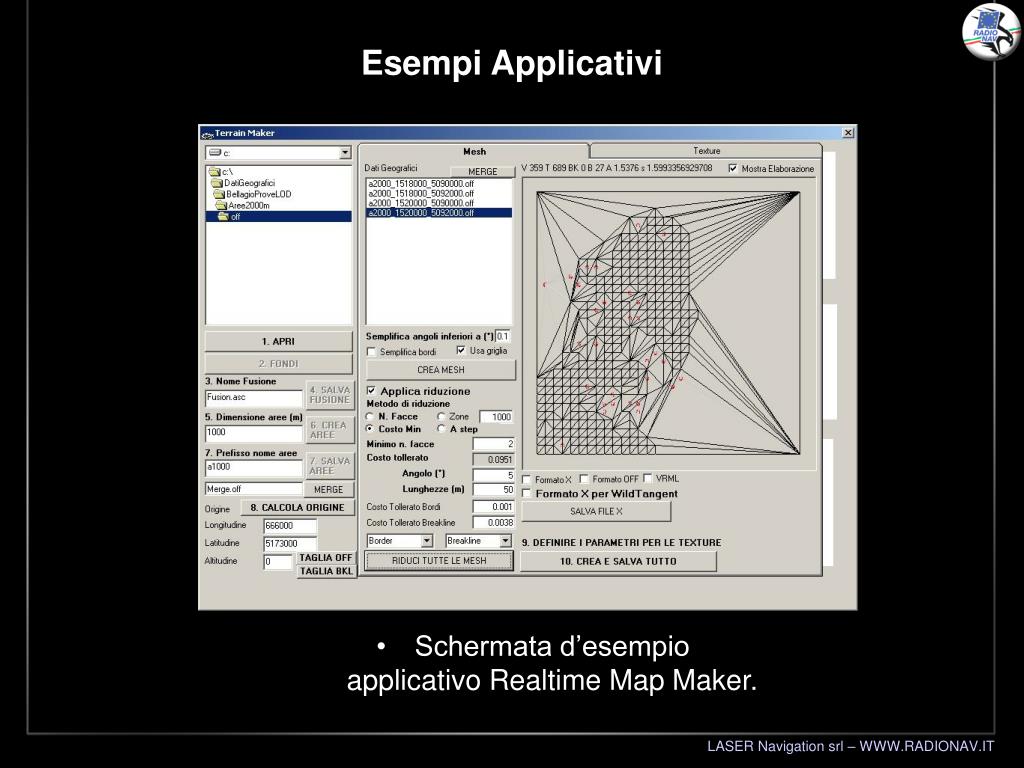Toggle the Mostra Elaborazione checkbox
Screen dimensions: 1024x768
(x=733, y=168)
